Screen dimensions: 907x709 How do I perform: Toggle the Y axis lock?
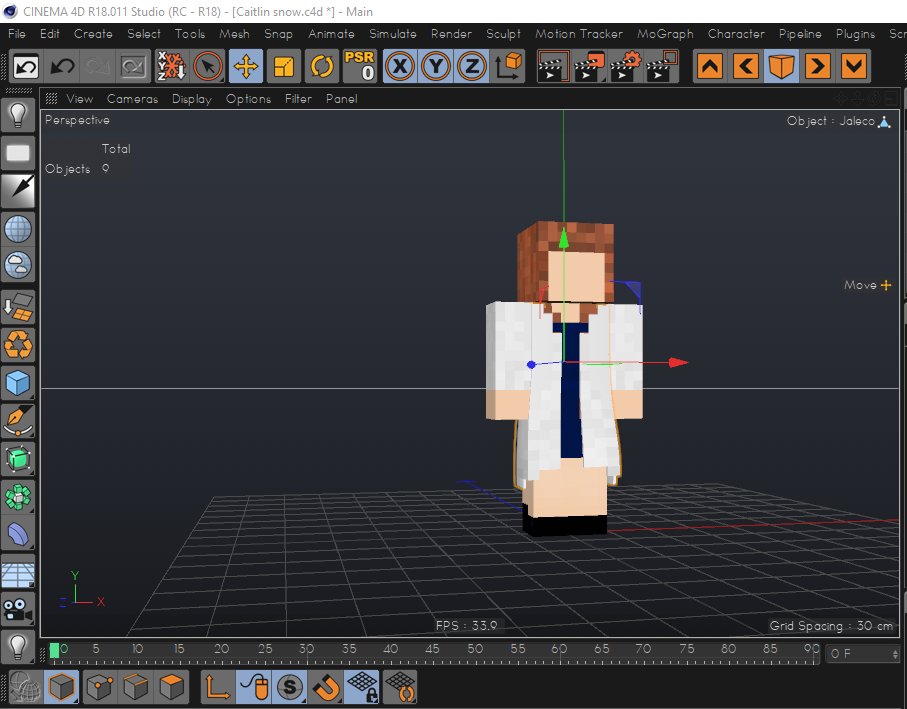pos(436,67)
